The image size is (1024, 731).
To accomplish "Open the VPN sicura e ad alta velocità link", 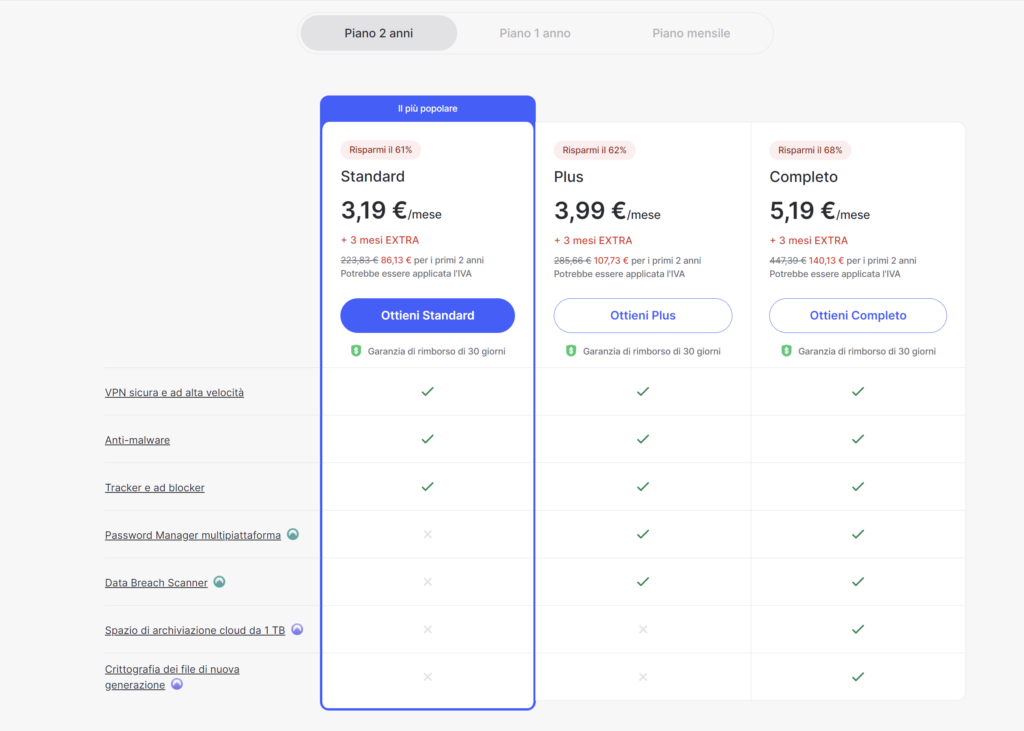I will 174,392.
